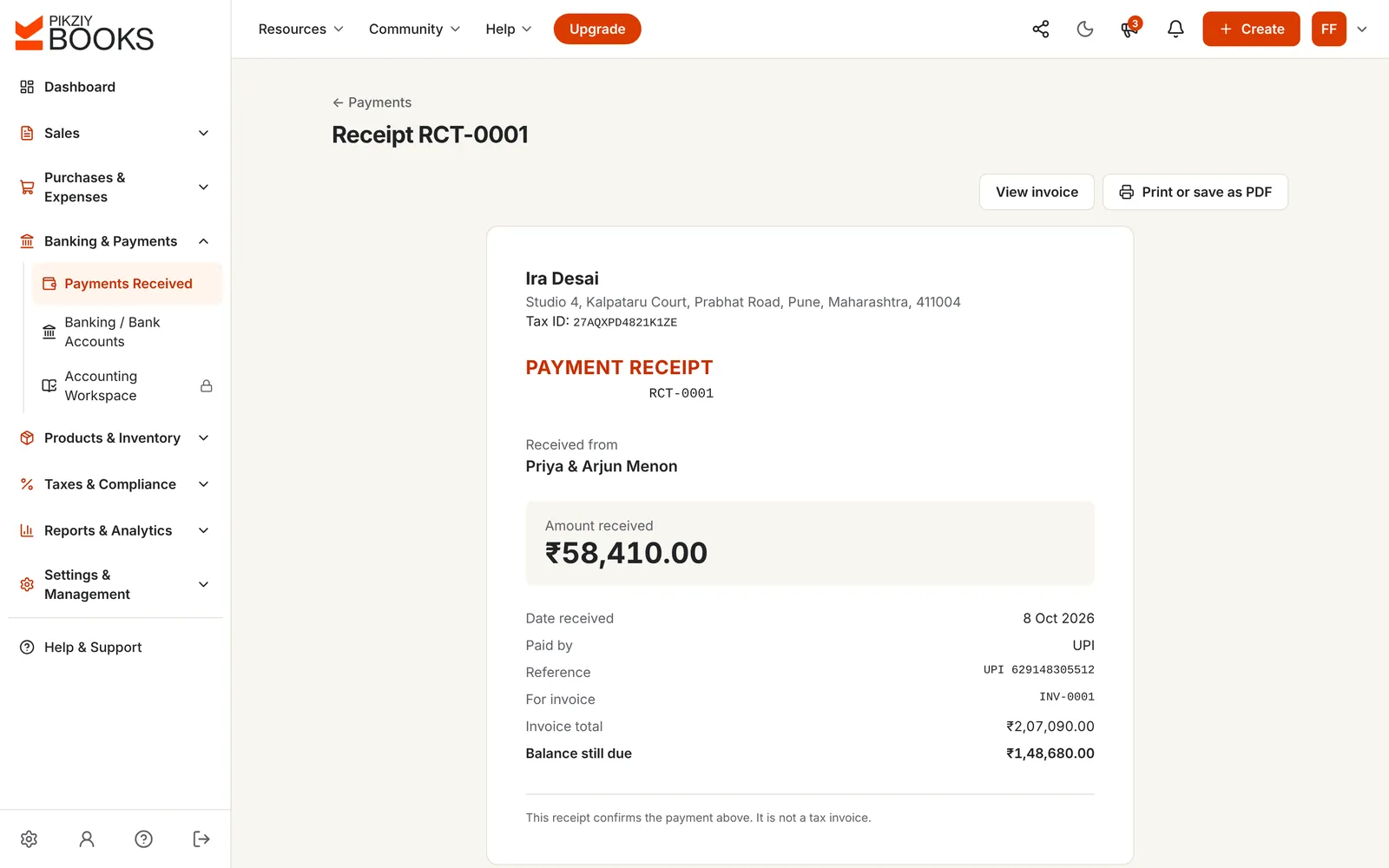Click the Pikziy Books logo
This screenshot has width=1389, height=868.
(84, 33)
